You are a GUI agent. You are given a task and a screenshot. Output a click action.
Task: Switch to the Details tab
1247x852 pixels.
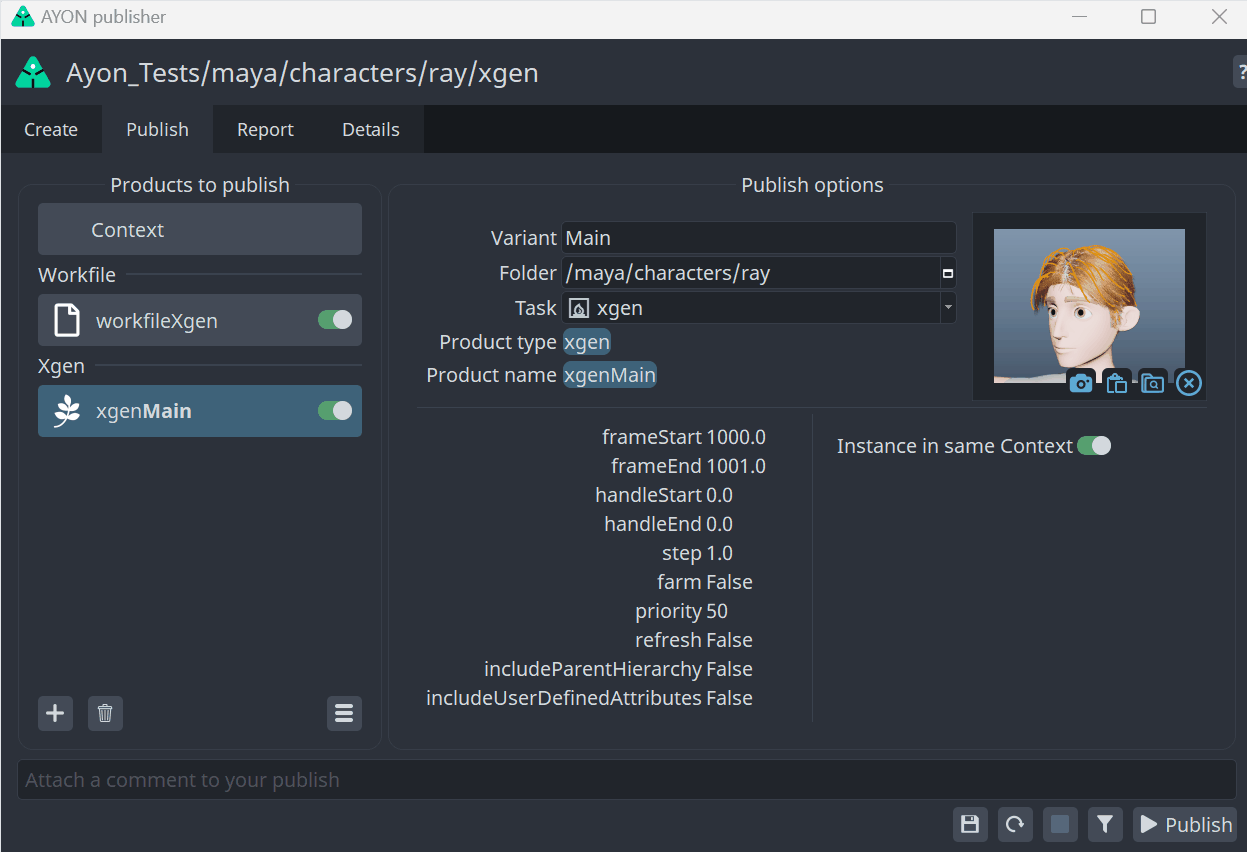(371, 130)
